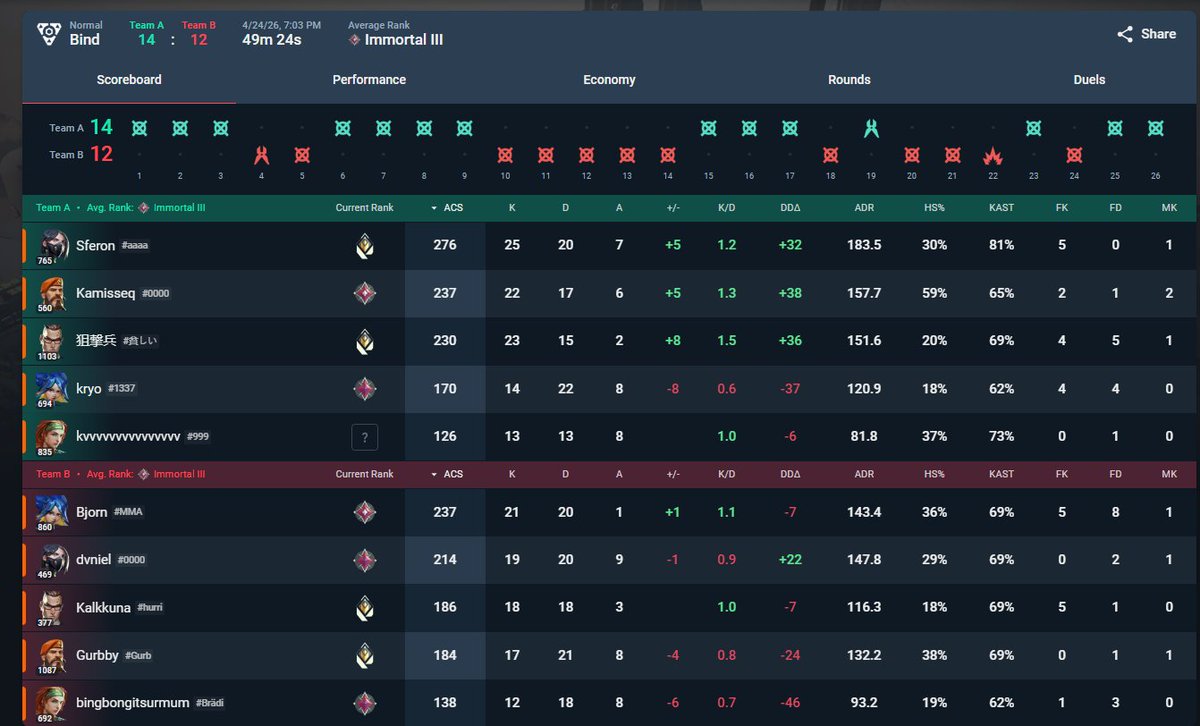Click Team A Immortal III rank icon in header row
This screenshot has height=726, width=1200.
tap(144, 208)
